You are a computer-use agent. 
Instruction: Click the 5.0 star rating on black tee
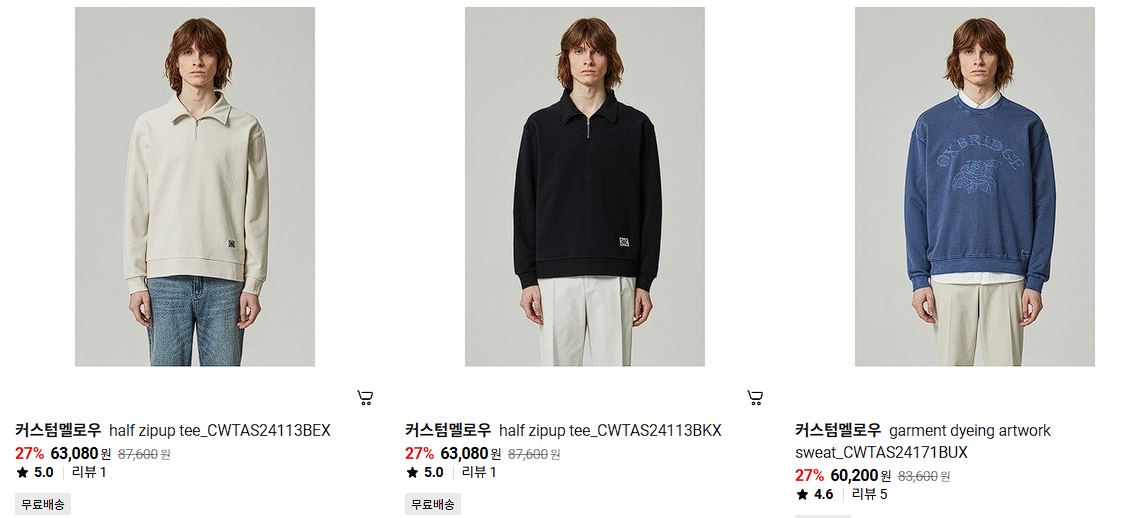point(425,472)
